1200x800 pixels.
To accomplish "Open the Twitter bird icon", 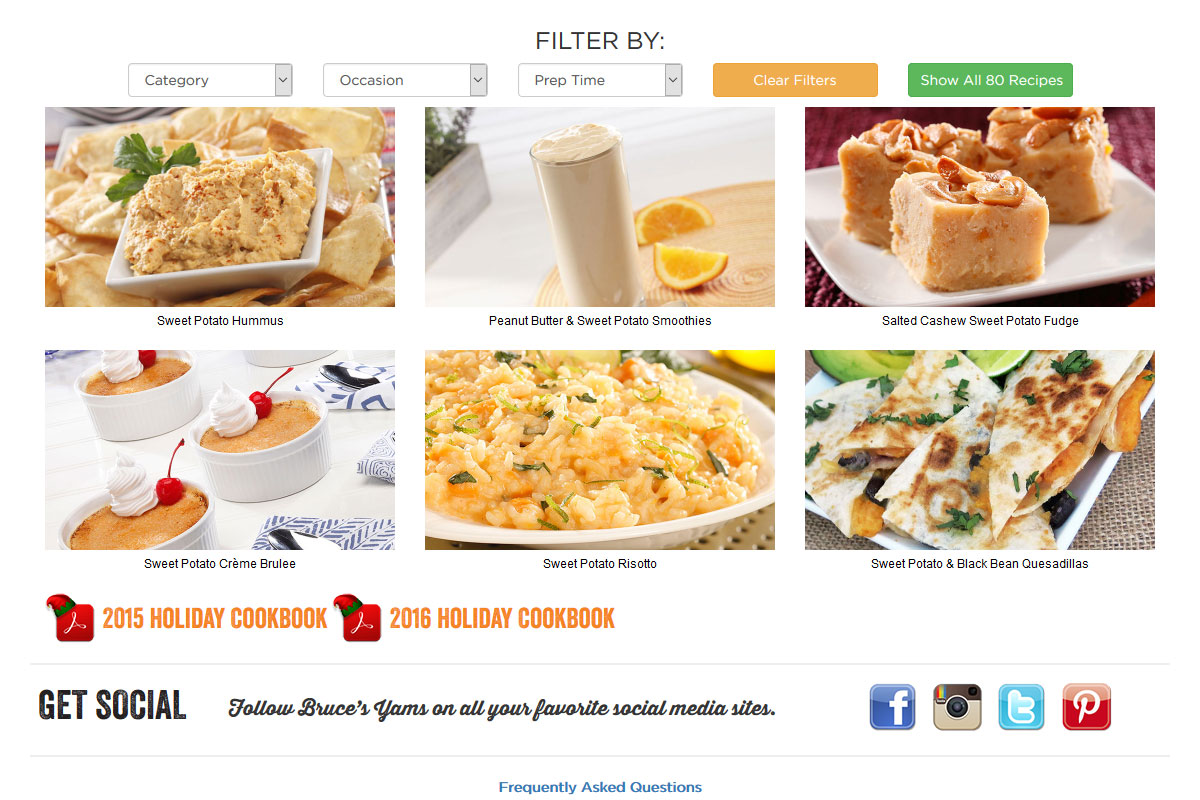I will click(x=1022, y=707).
